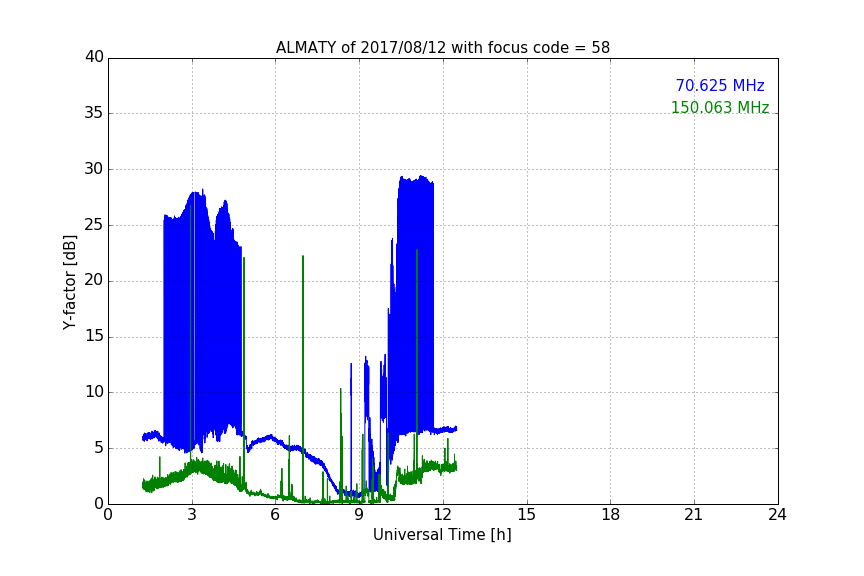Click the y-axis tick label '10'

pos(94,392)
